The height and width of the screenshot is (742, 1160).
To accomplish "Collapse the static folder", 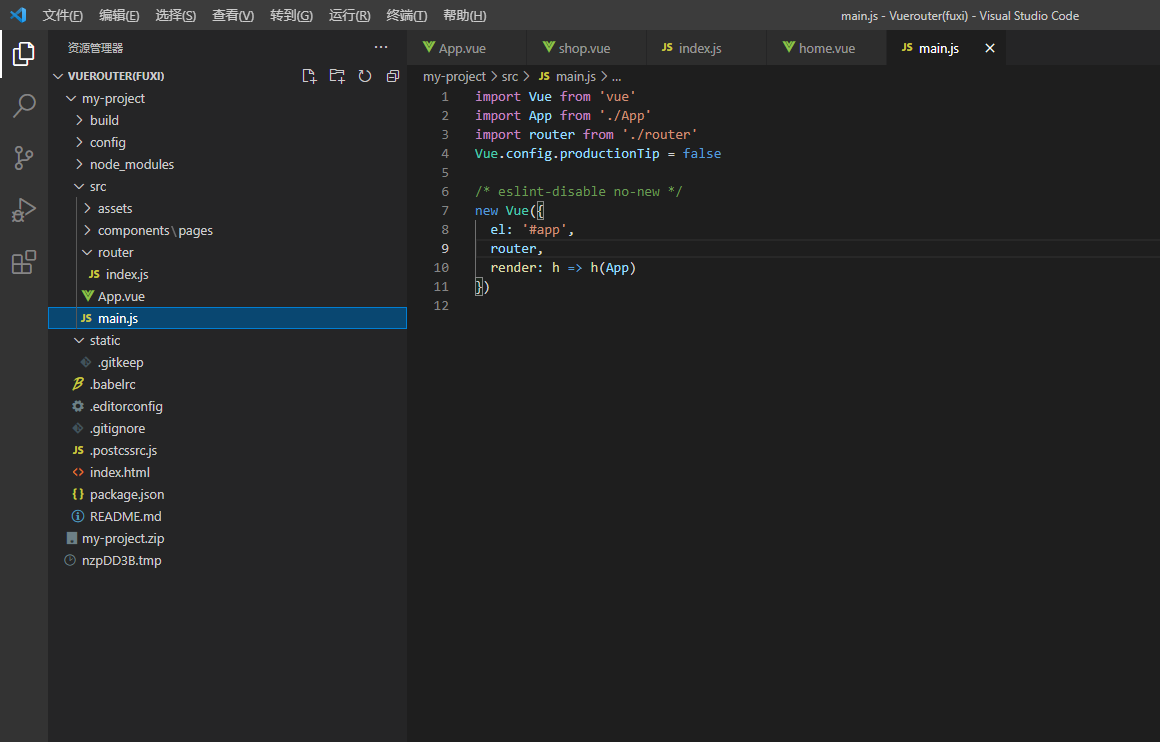I will point(227,340).
